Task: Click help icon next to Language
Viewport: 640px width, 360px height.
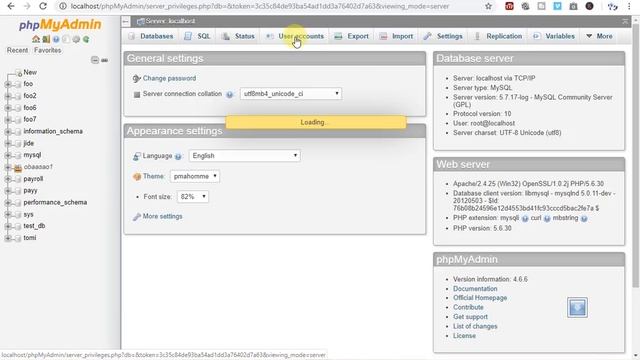Action: (x=178, y=156)
